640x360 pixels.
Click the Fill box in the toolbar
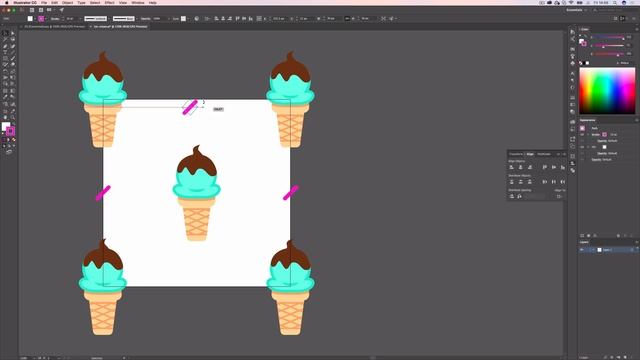pos(5,127)
